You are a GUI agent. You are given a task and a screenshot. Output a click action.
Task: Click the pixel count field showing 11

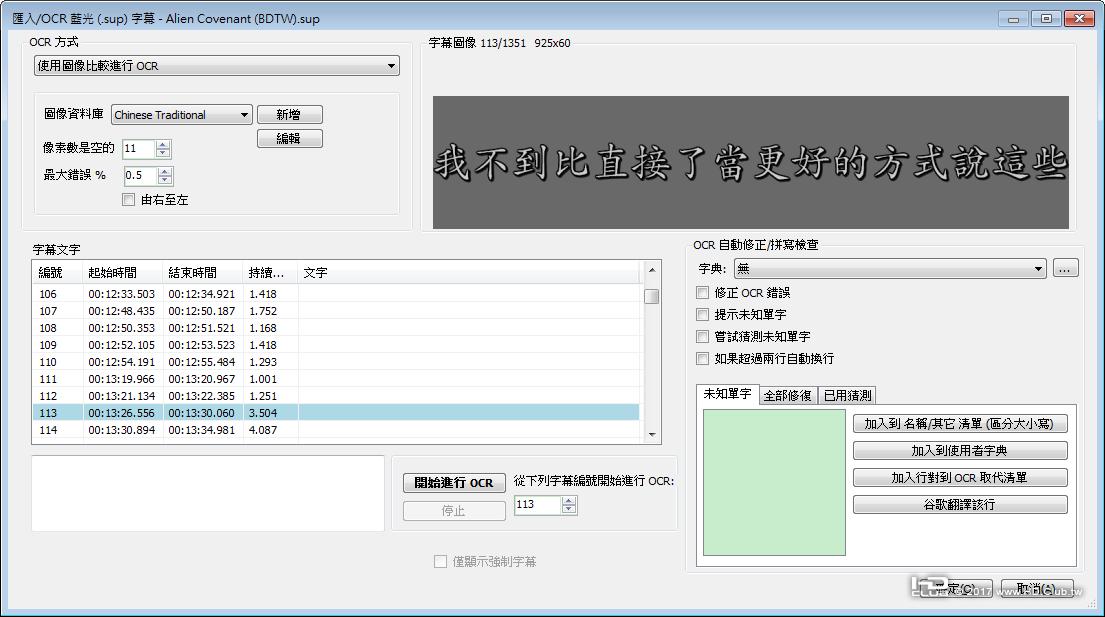click(x=138, y=149)
